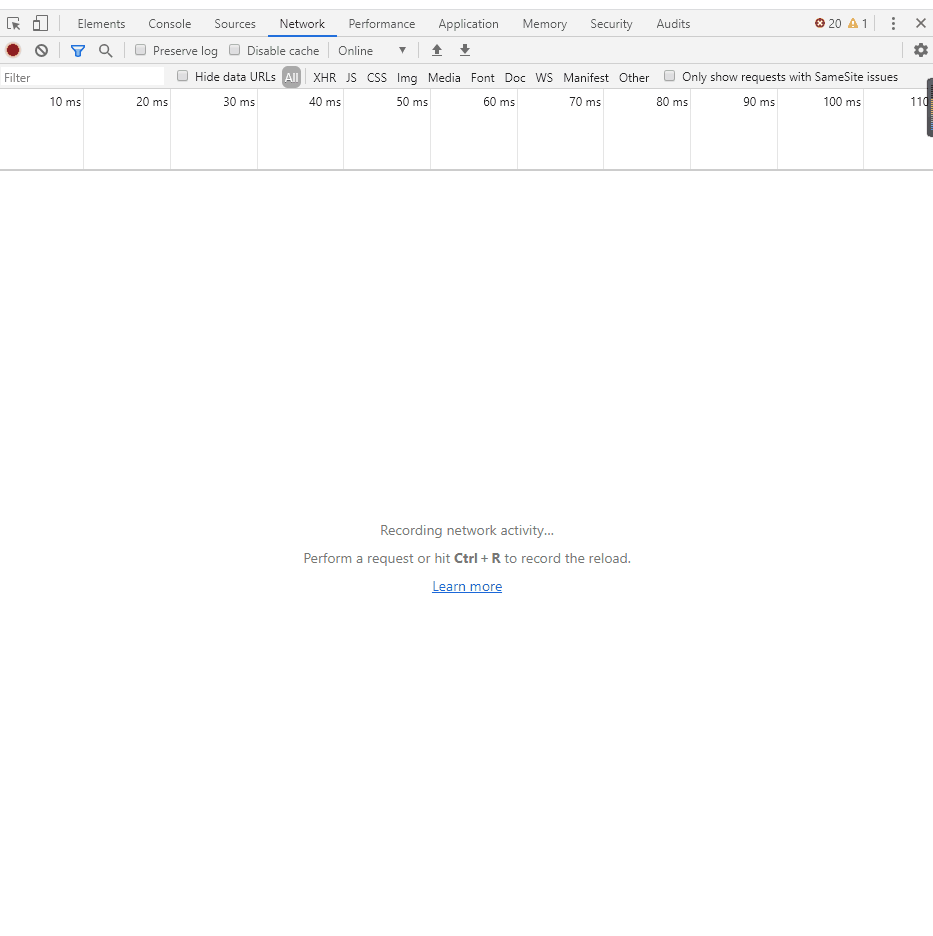This screenshot has height=936, width=933.
Task: Select the Network tab
Action: tap(302, 24)
